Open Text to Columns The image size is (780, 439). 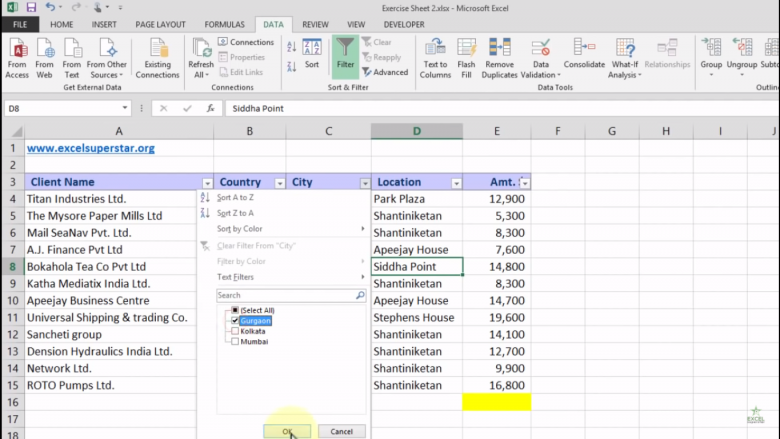435,58
